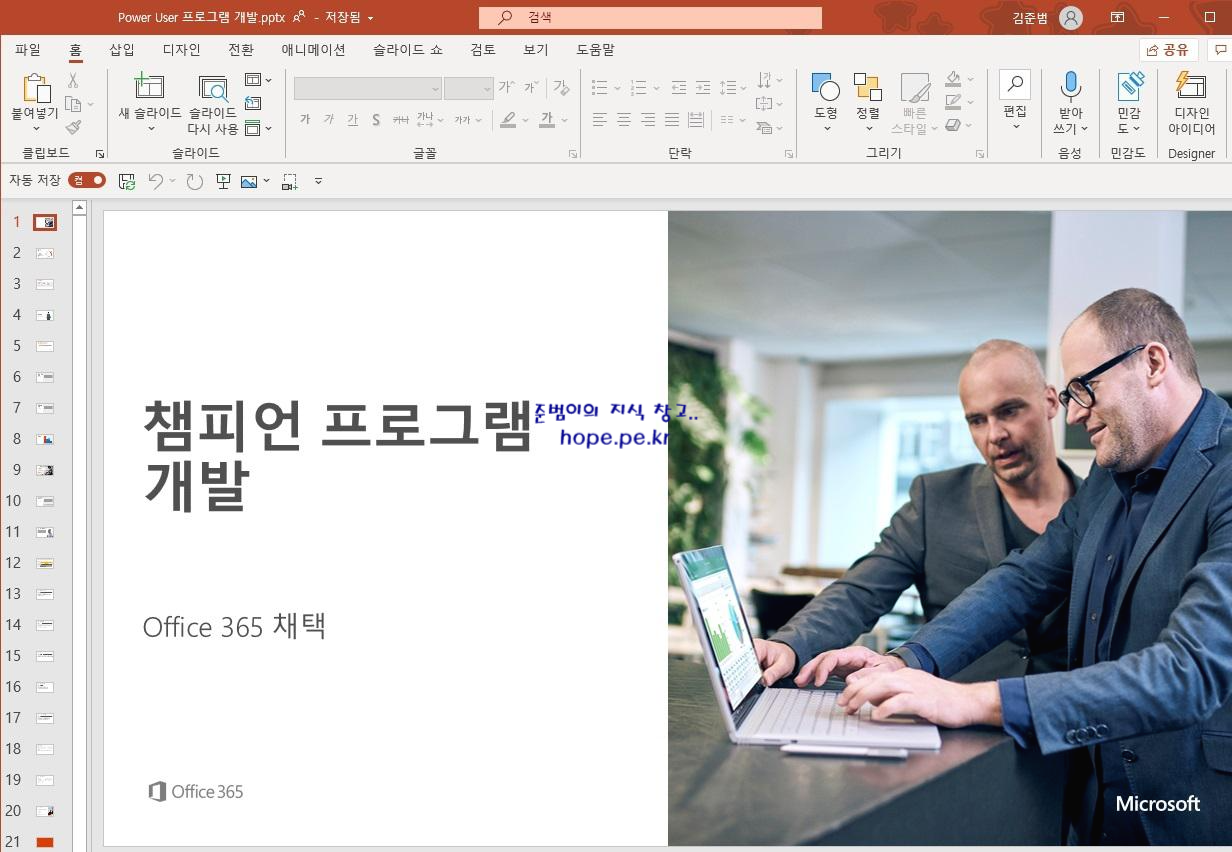Viewport: 1232px width, 852px height.
Task: Click the Save icon in quick access toolbar
Action: tap(127, 181)
